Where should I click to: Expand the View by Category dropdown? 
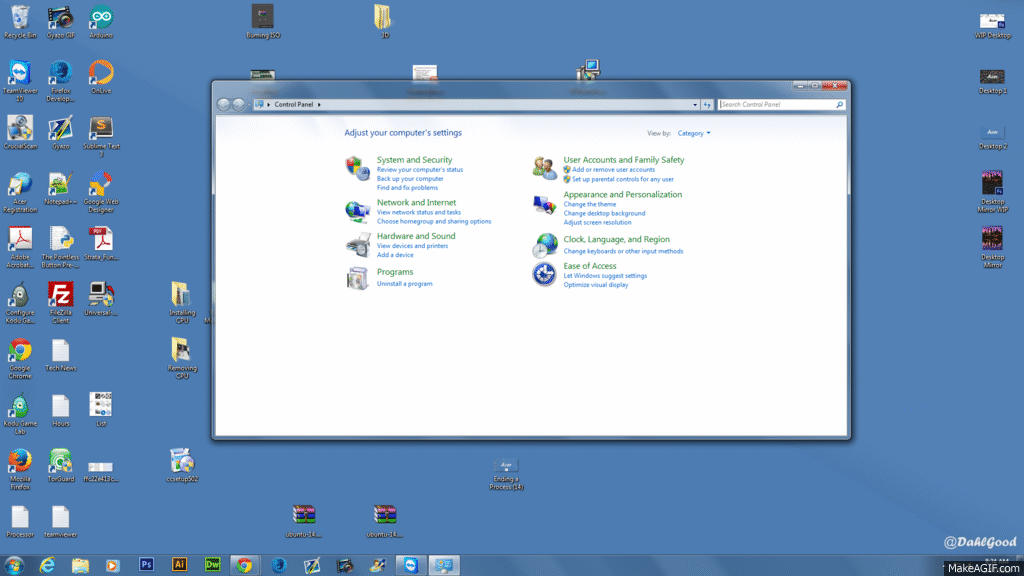click(694, 133)
